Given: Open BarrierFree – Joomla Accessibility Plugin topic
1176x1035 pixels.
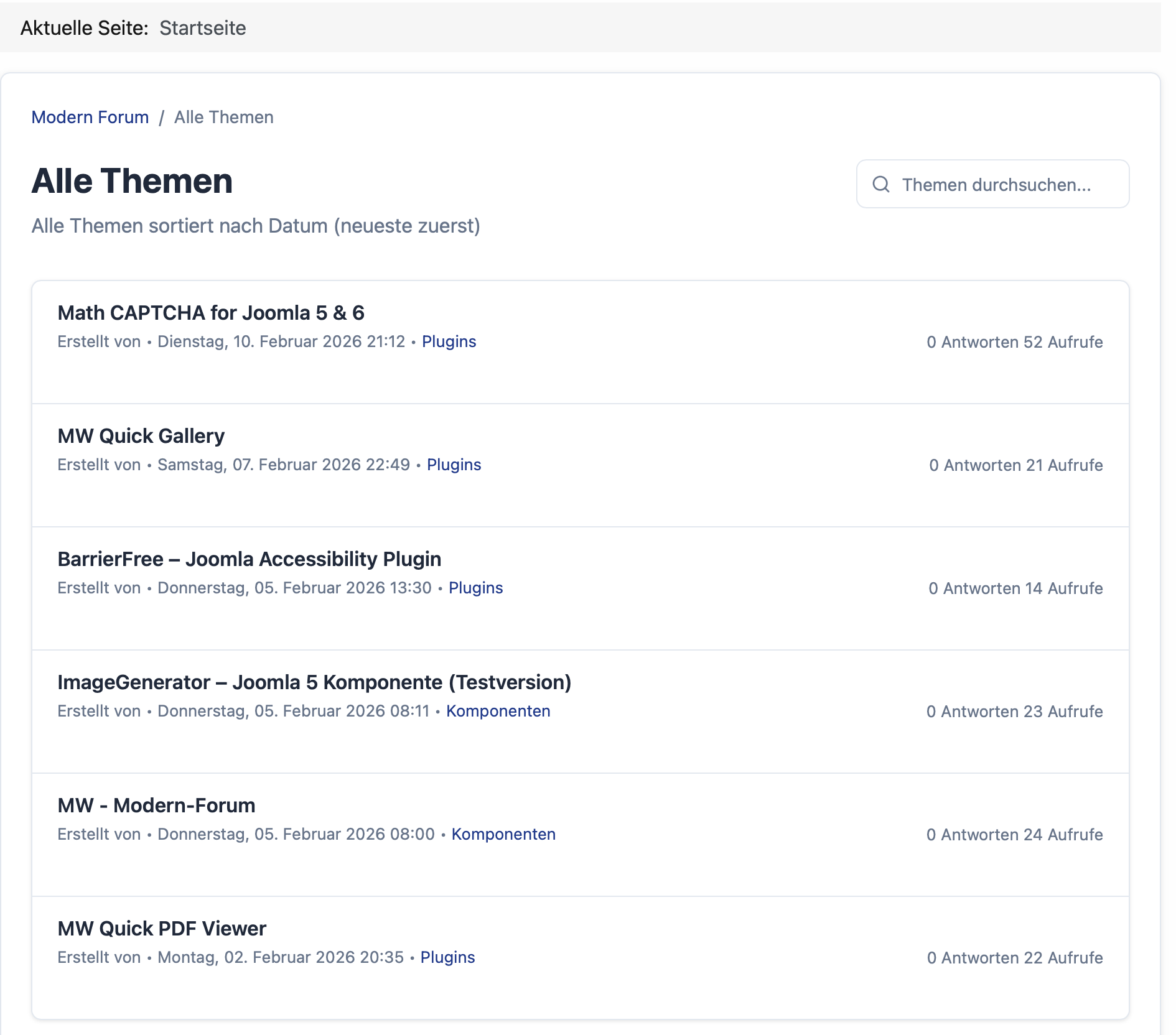Looking at the screenshot, I should coord(250,559).
